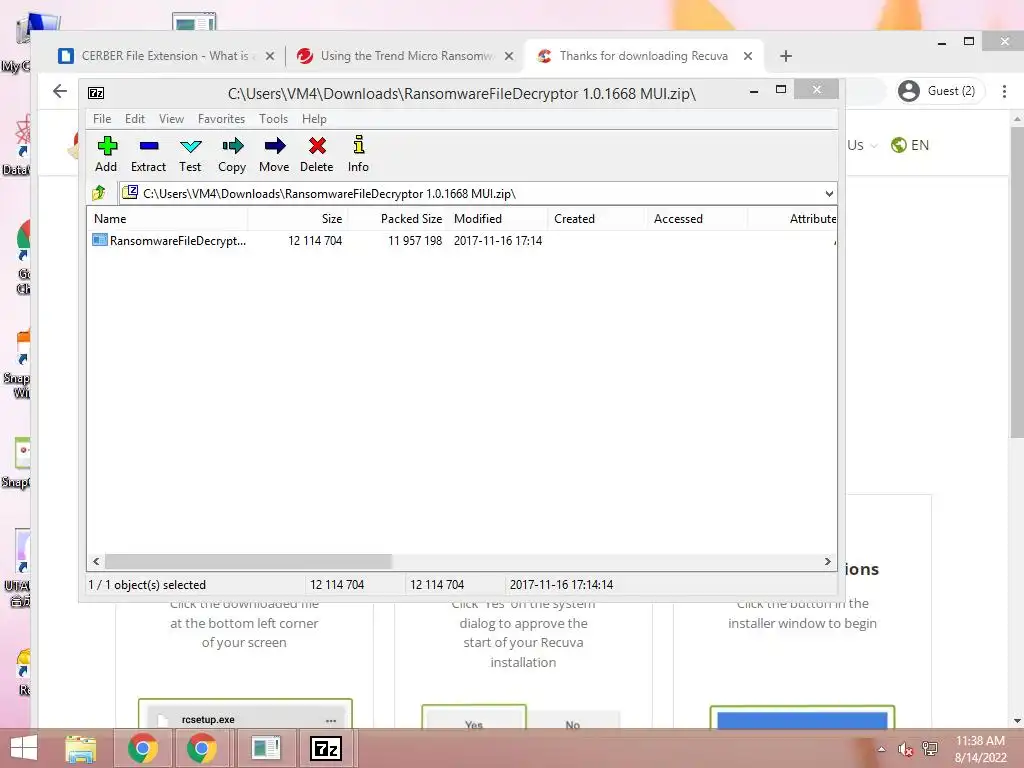Viewport: 1024px width, 768px height.
Task: Sort by the Size column header
Action: click(297, 219)
